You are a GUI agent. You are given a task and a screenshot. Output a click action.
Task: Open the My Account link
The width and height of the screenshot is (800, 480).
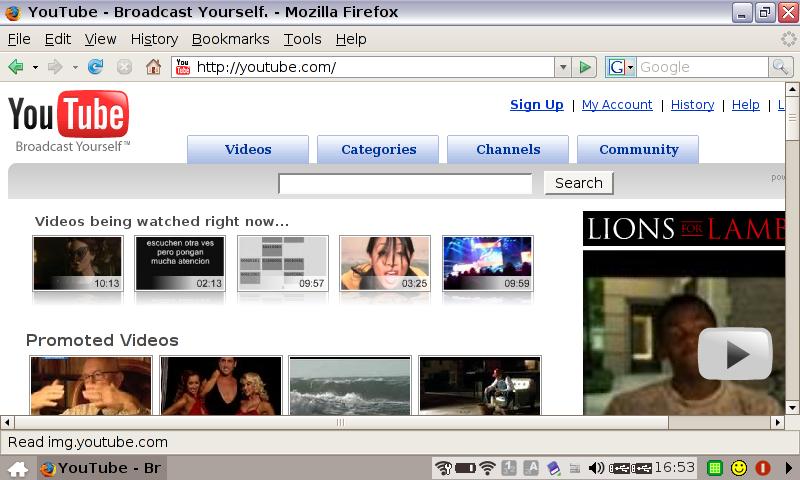coord(617,105)
